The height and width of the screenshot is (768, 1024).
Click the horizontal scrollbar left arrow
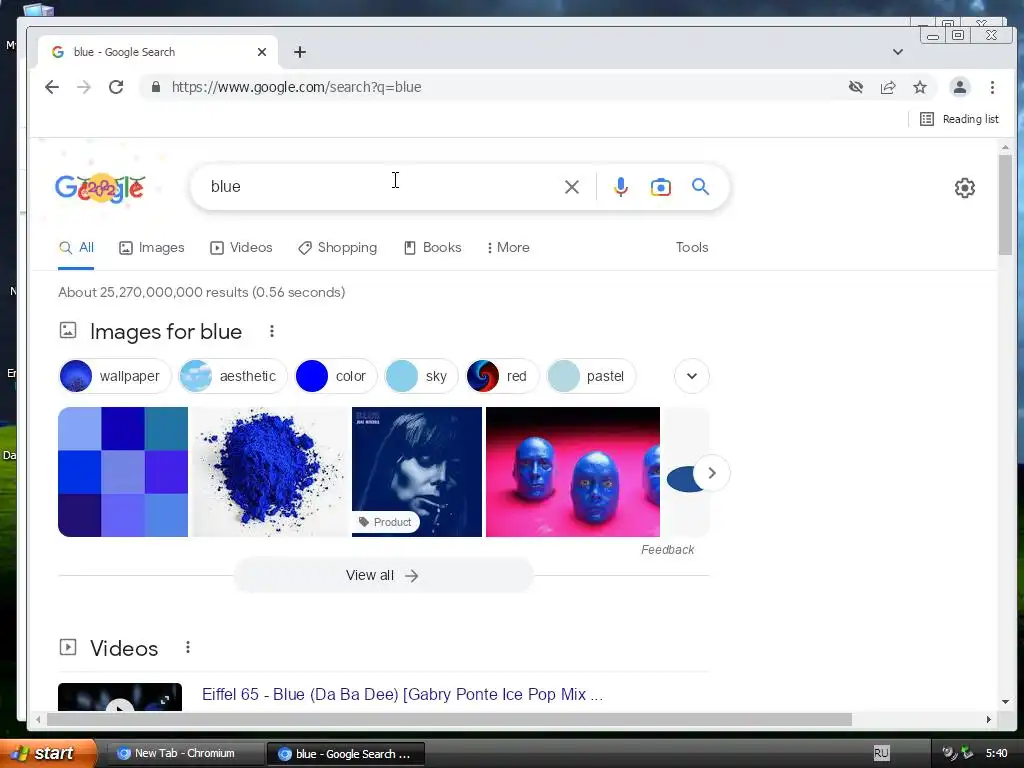(x=39, y=719)
